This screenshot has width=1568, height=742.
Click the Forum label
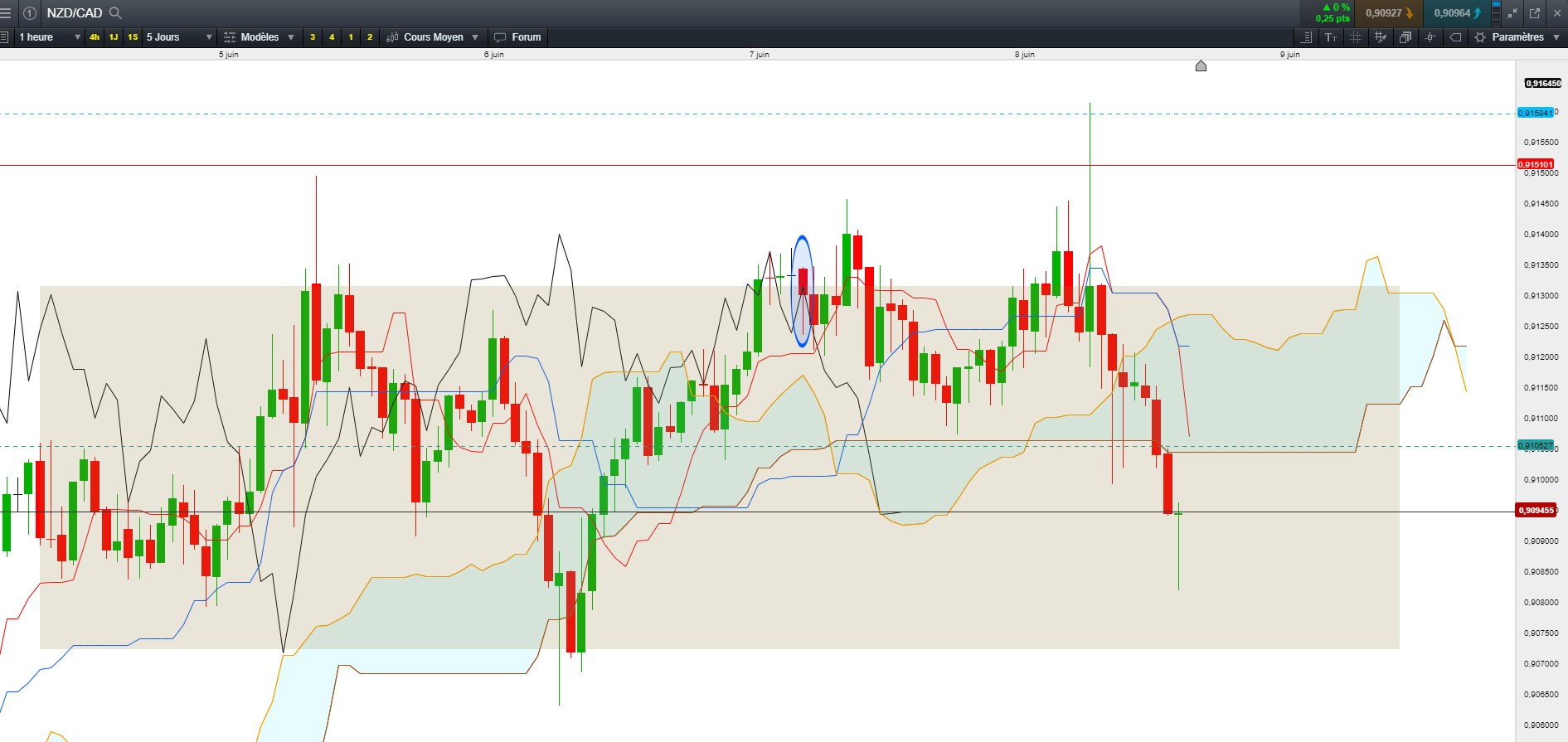(x=527, y=37)
